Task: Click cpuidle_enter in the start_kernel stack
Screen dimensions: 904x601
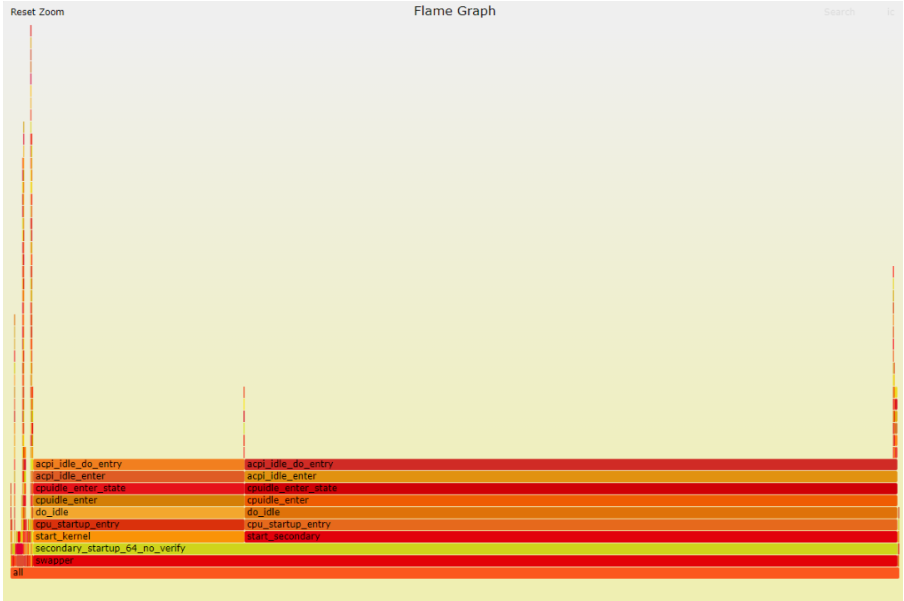Action: 138,501
